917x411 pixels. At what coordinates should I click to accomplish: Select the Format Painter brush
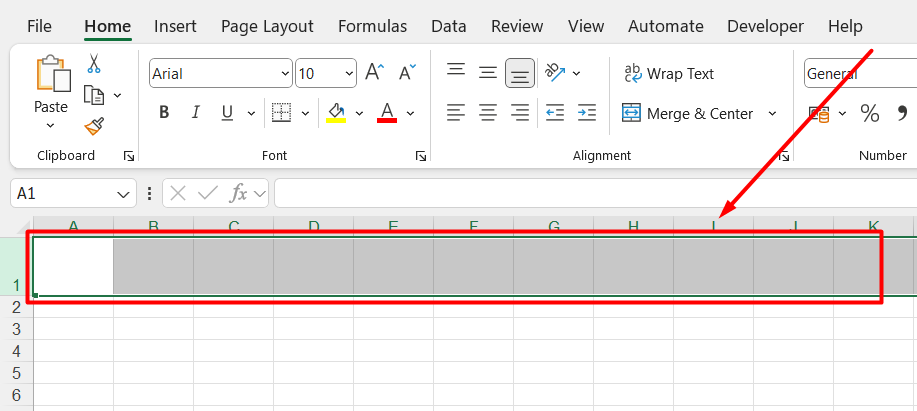coord(94,126)
